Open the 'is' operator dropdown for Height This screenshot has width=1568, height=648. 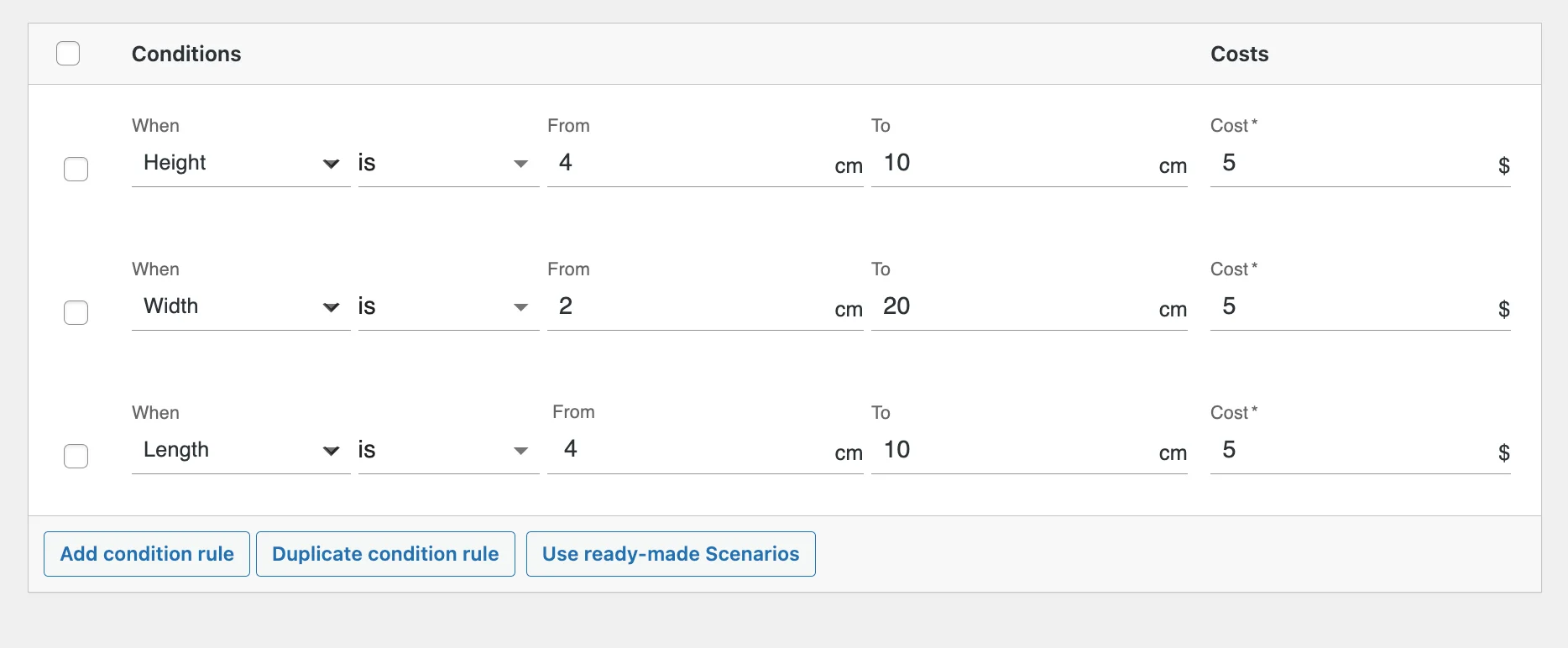(447, 164)
